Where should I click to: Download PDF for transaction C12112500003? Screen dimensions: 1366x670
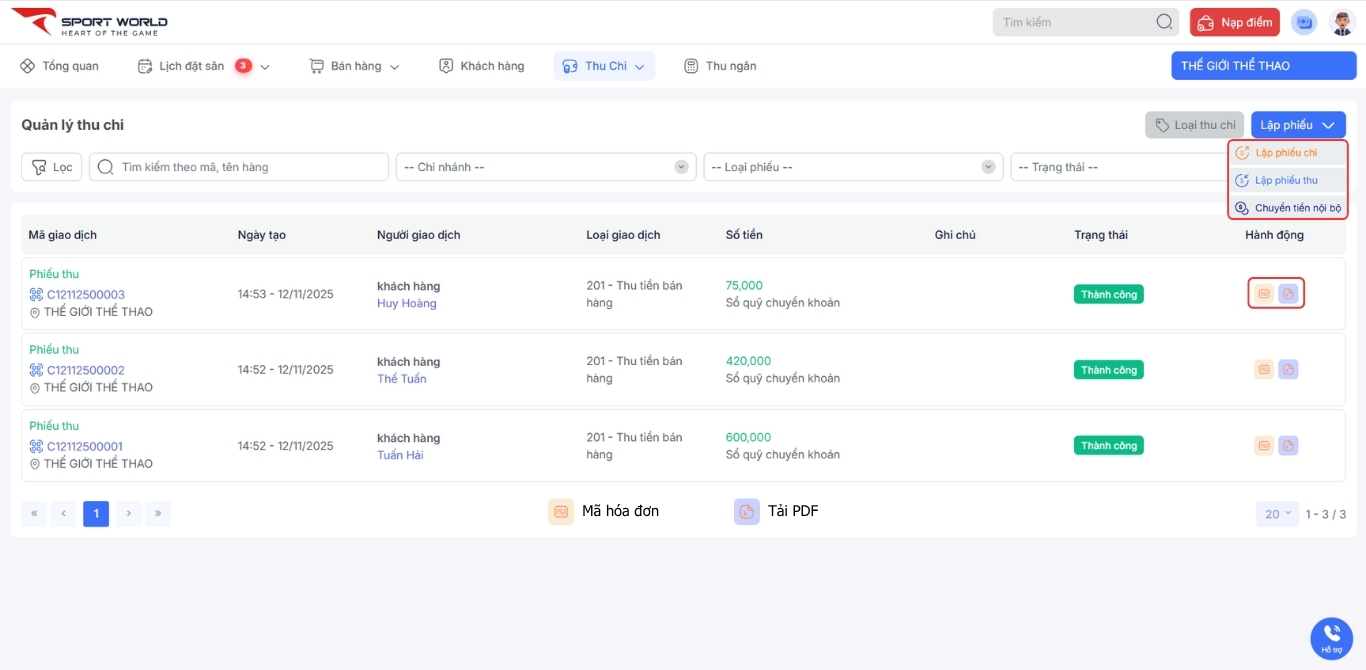[x=1288, y=294]
